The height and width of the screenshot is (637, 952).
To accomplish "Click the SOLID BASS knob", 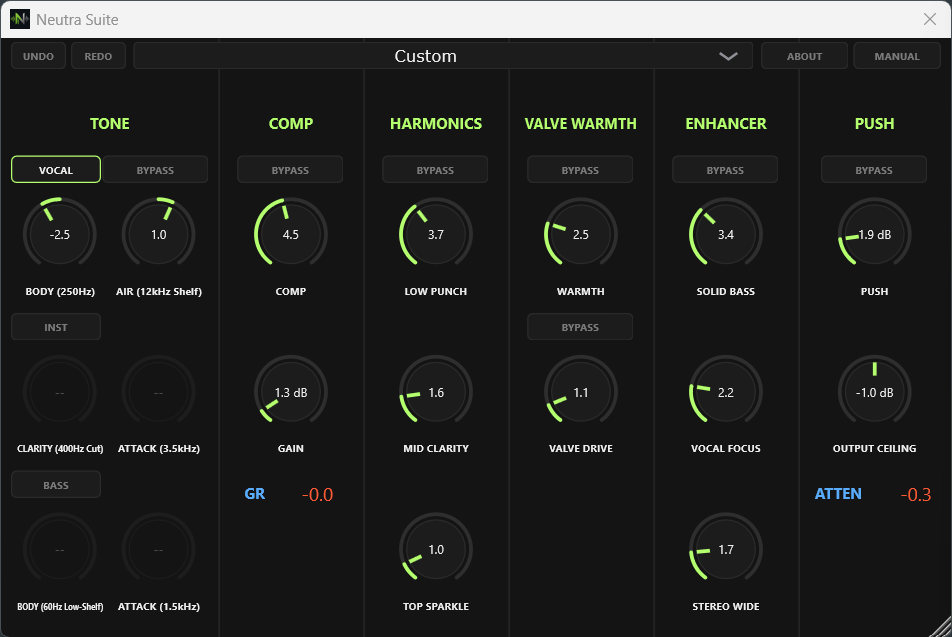I will coord(726,234).
